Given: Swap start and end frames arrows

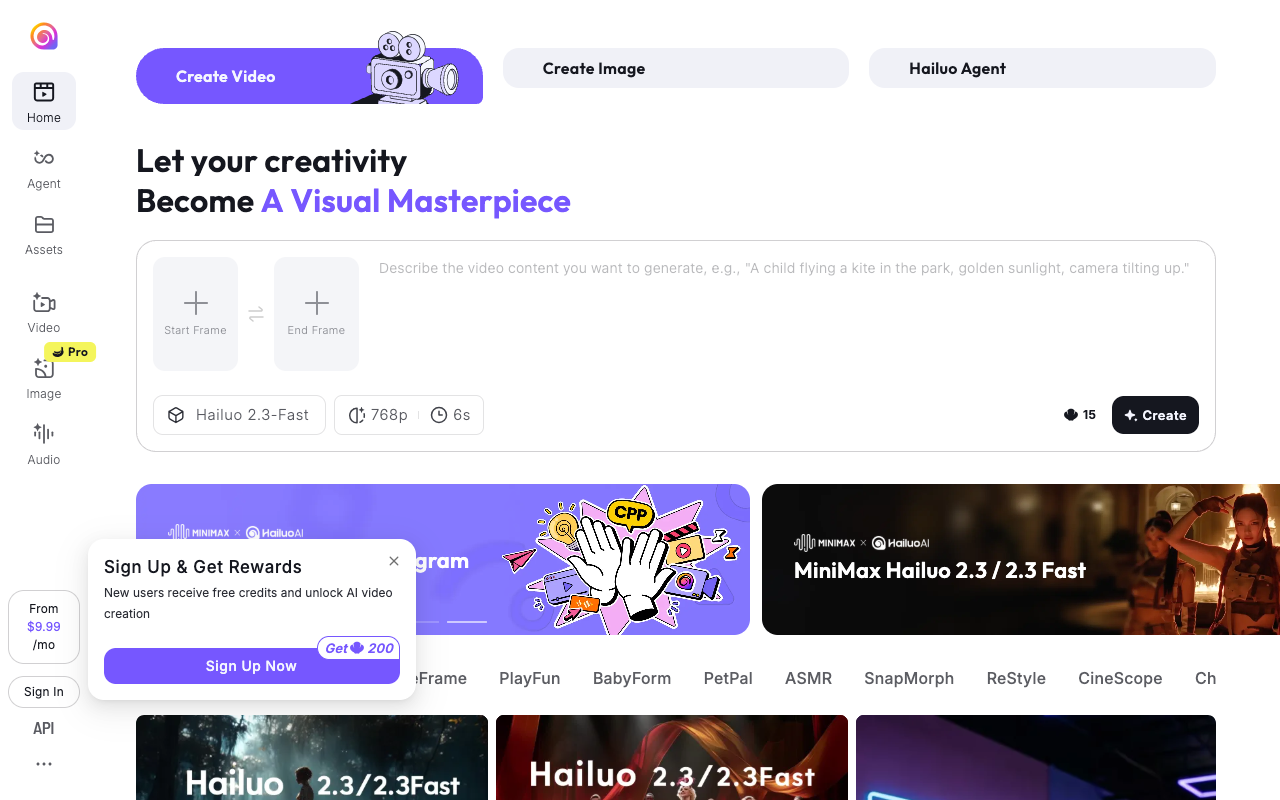Looking at the screenshot, I should pyautogui.click(x=256, y=314).
